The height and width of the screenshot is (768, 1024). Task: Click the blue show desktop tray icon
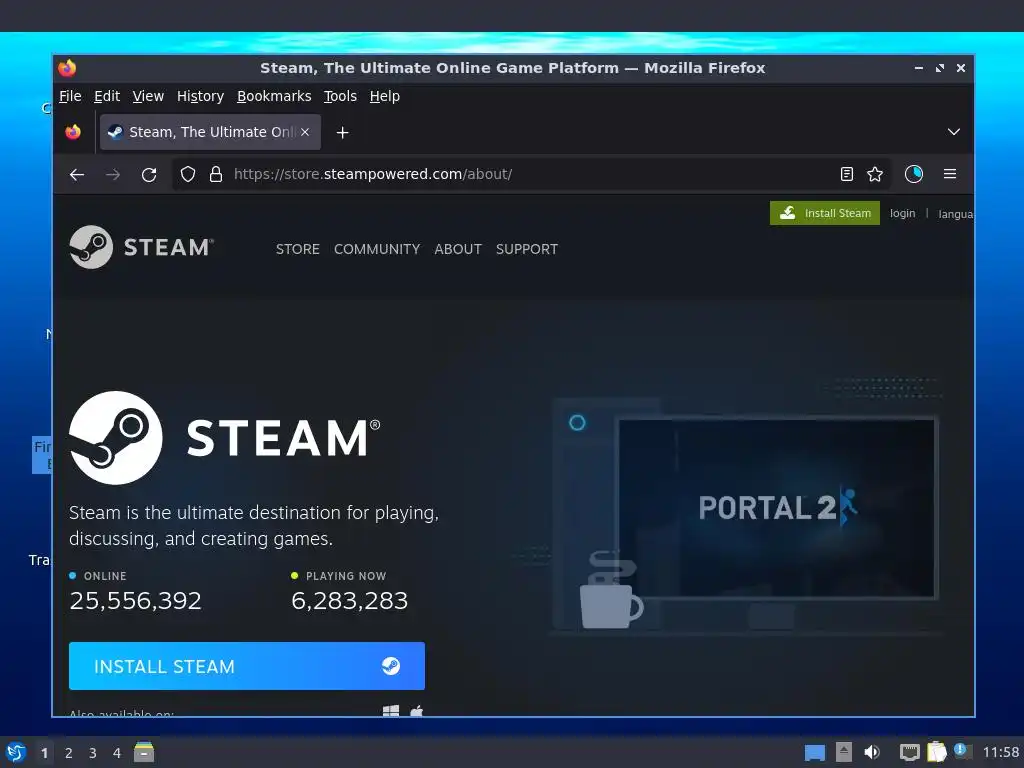pos(814,752)
